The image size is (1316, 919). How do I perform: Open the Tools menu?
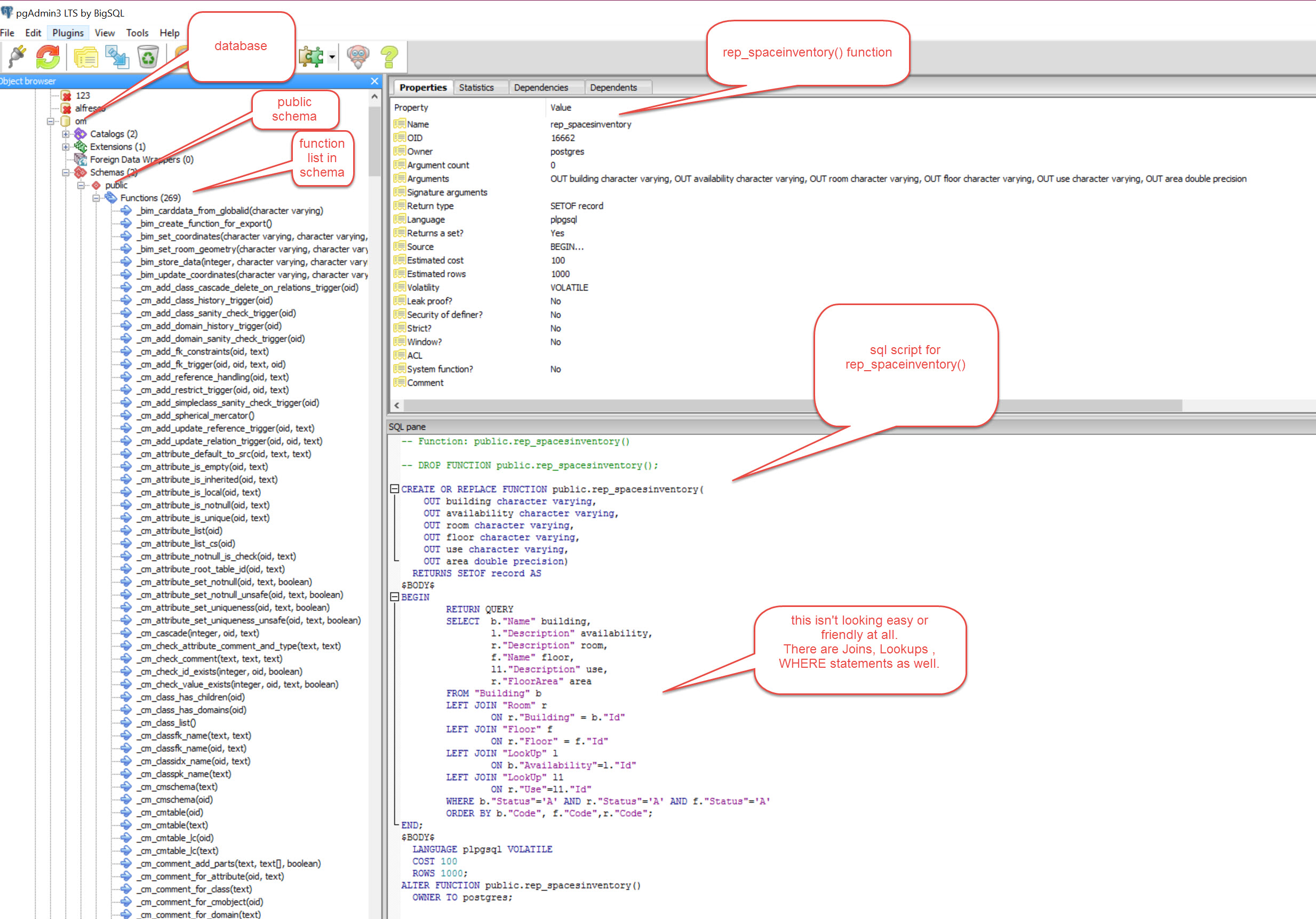coord(137,33)
